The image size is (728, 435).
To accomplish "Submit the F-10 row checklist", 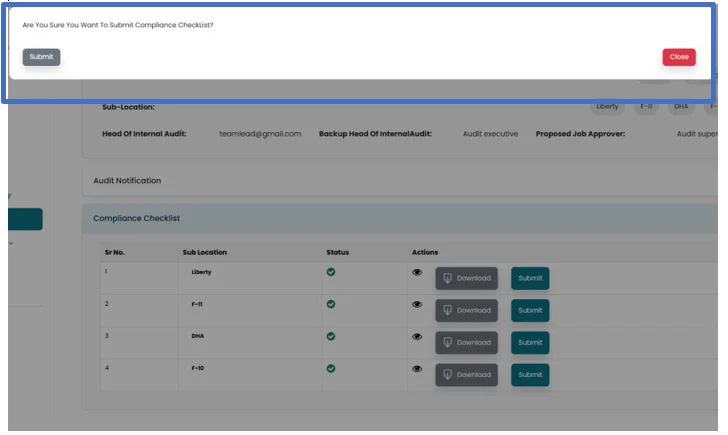I will point(530,374).
